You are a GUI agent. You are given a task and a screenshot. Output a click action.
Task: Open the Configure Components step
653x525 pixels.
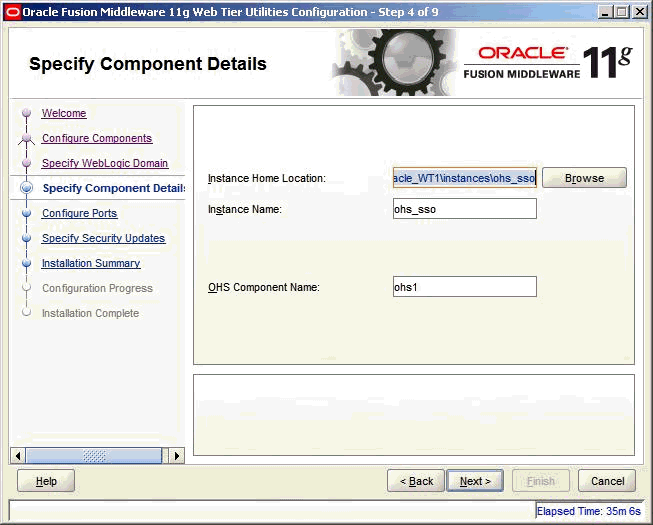tap(97, 138)
